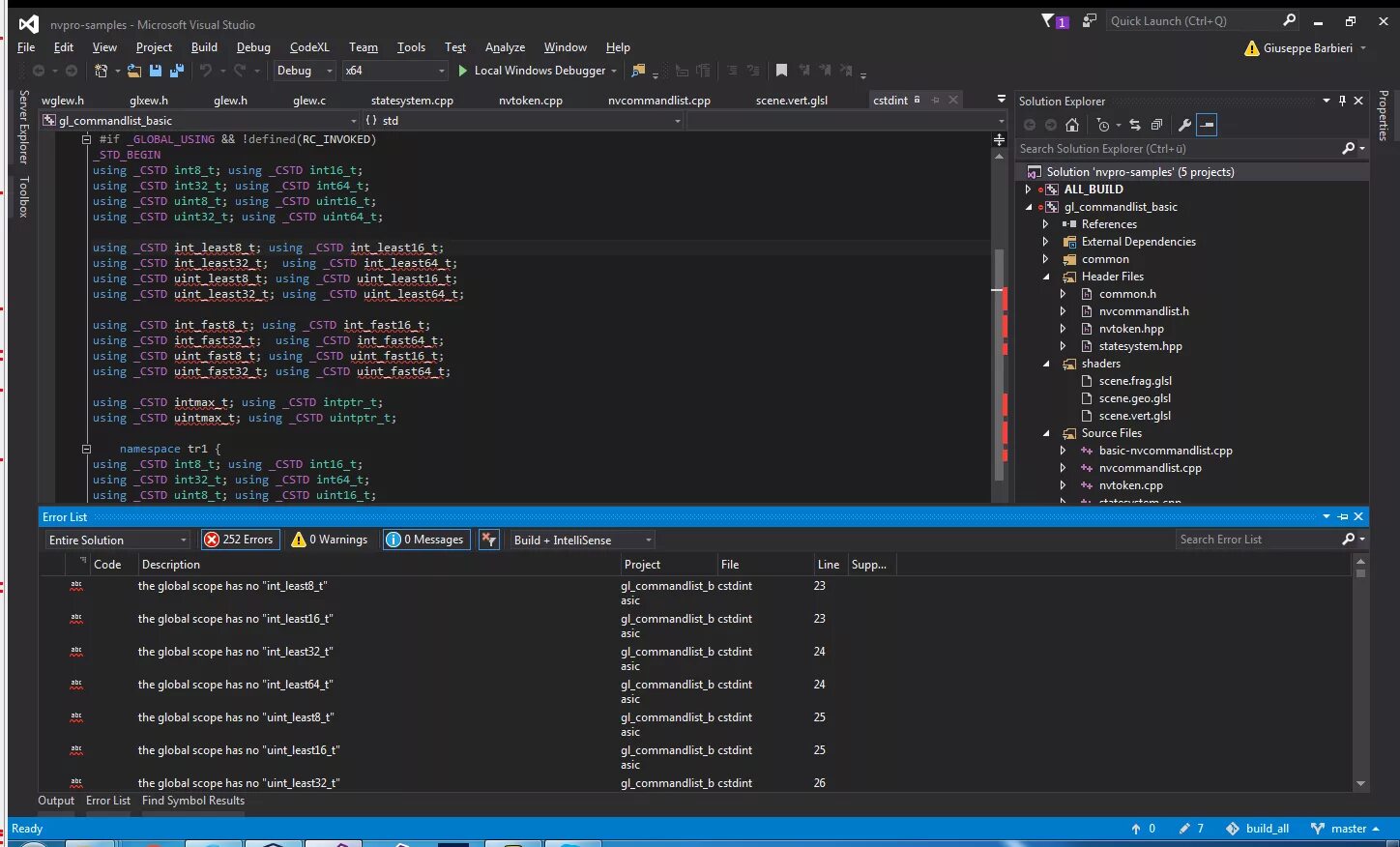Click the split editor icon above scrollbar

coord(999,140)
